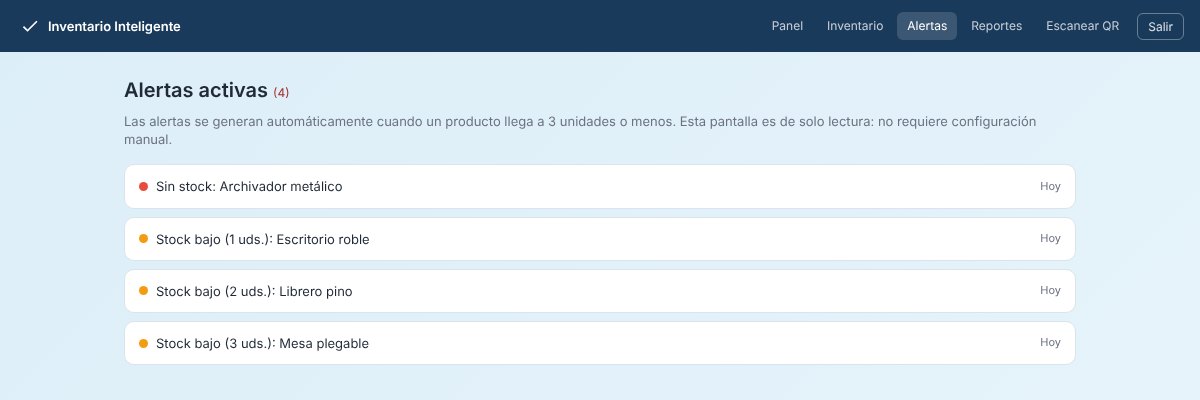
Task: Click the orange dot for Mesa plegable
Action: [x=143, y=343]
